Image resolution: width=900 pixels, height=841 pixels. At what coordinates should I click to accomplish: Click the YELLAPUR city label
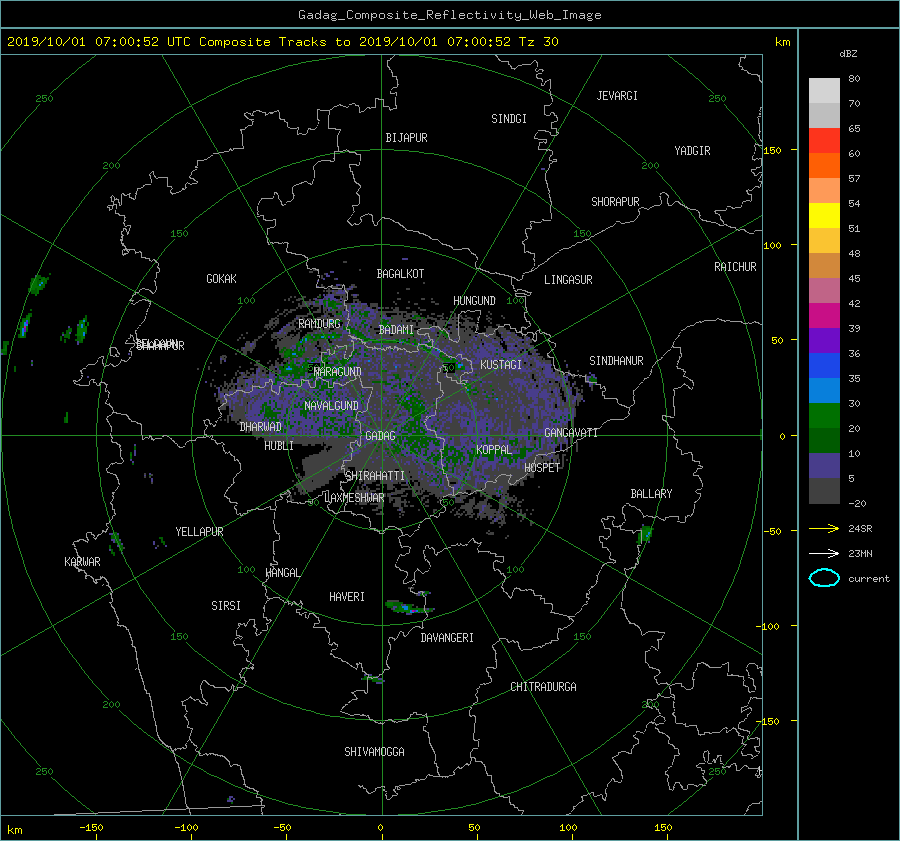click(x=199, y=532)
